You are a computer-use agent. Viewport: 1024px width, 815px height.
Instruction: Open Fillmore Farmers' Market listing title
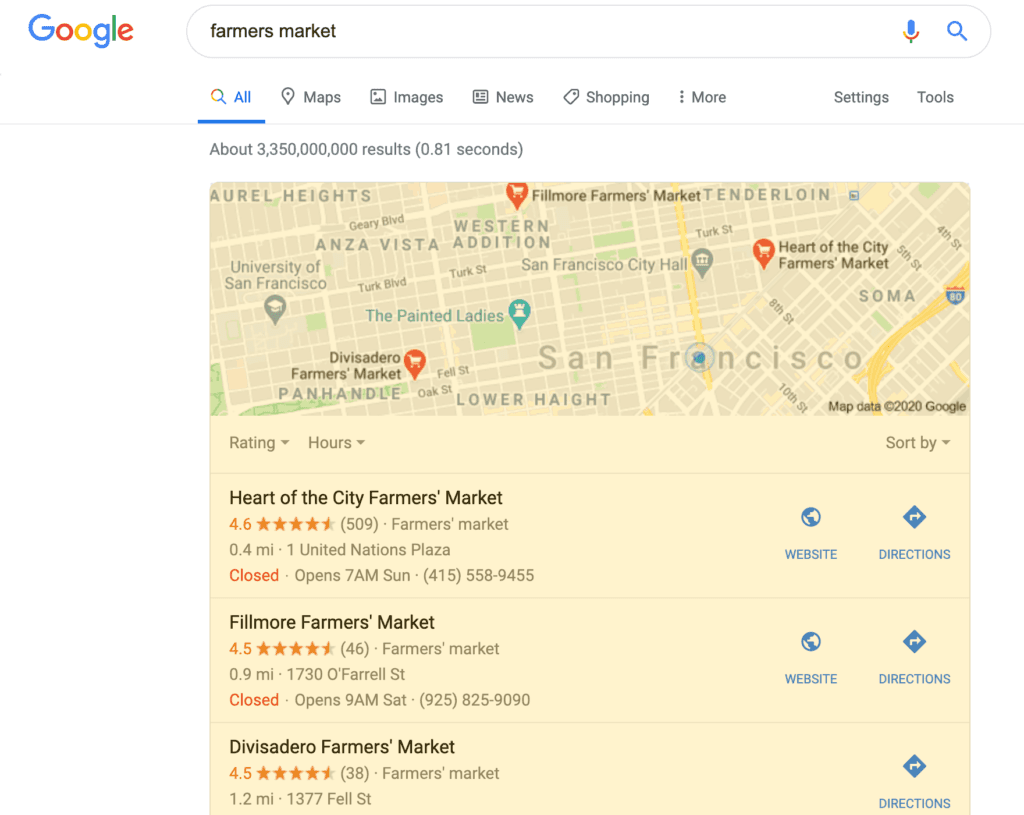point(332,622)
